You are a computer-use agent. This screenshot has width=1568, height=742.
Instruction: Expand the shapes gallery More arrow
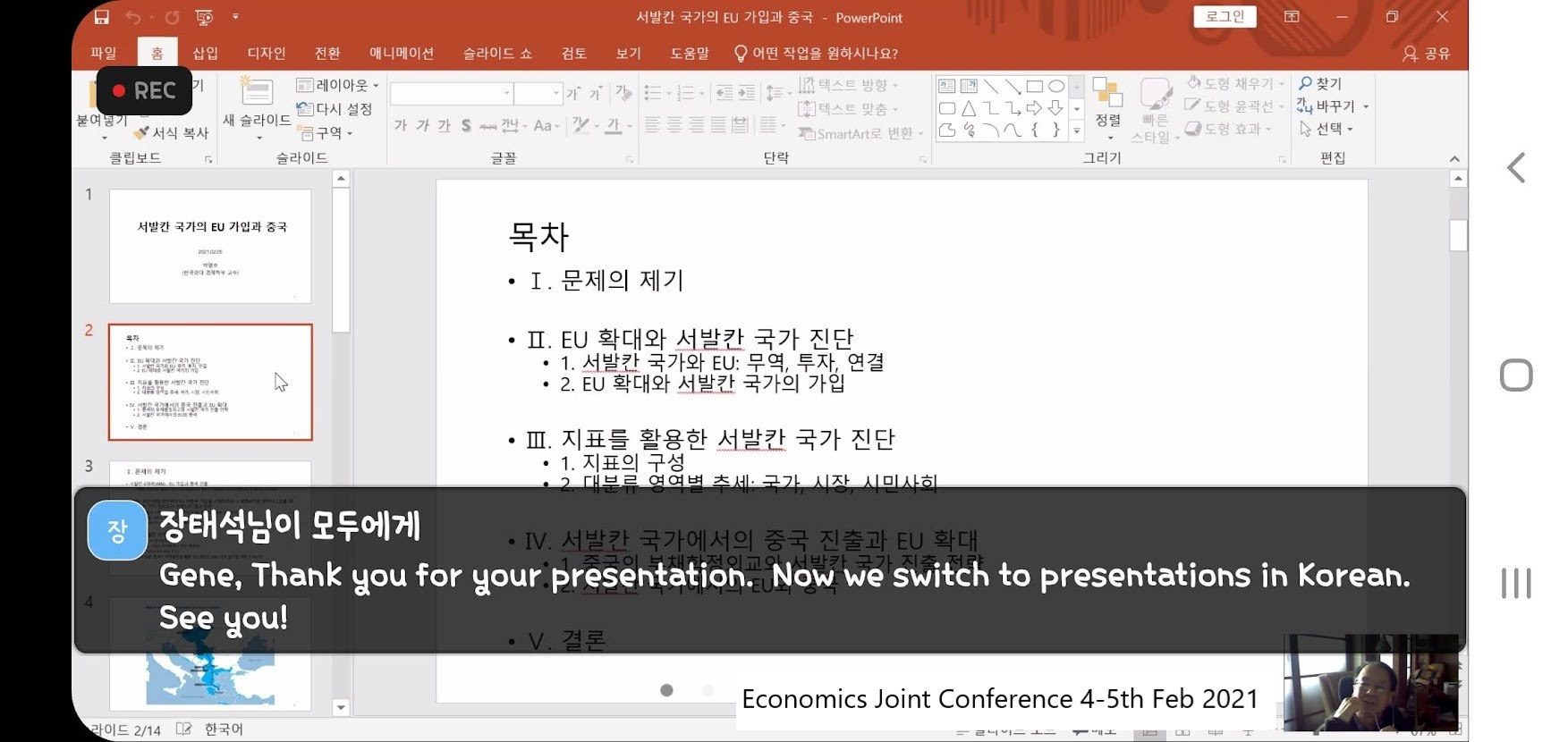click(x=1077, y=131)
